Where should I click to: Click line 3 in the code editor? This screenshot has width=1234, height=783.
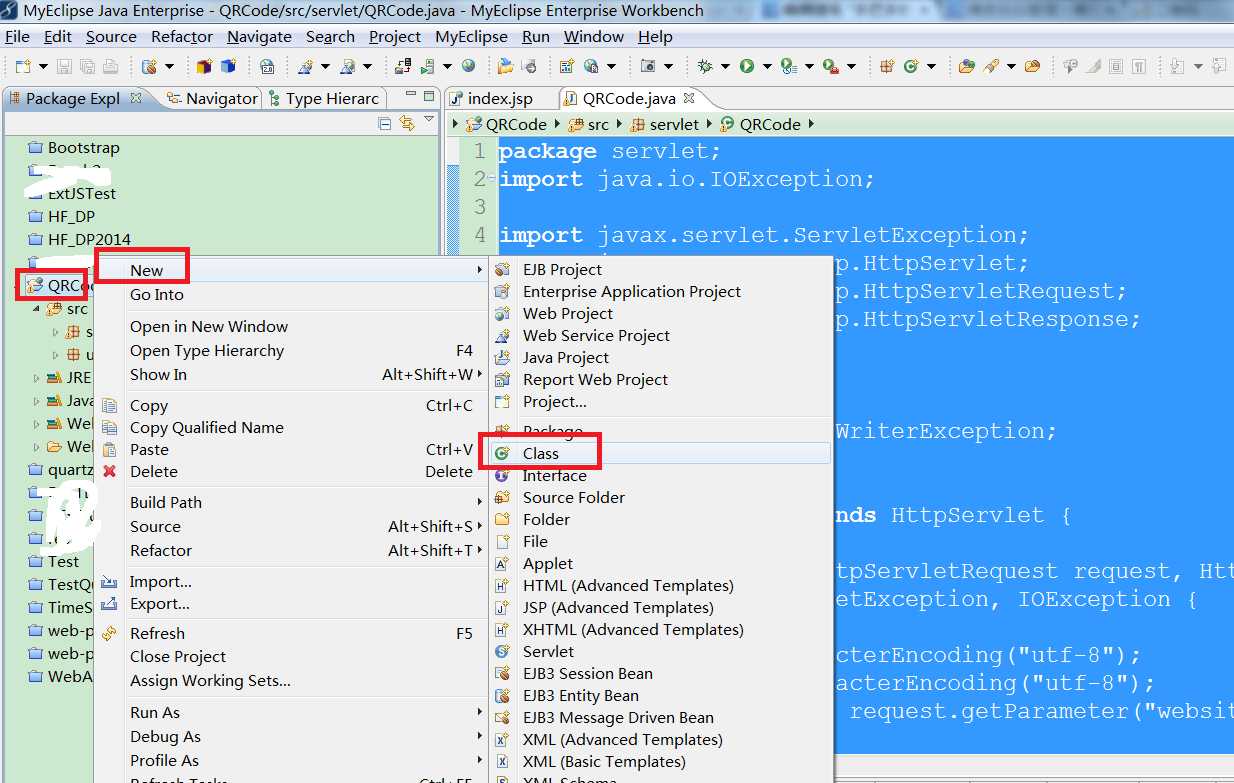866,207
